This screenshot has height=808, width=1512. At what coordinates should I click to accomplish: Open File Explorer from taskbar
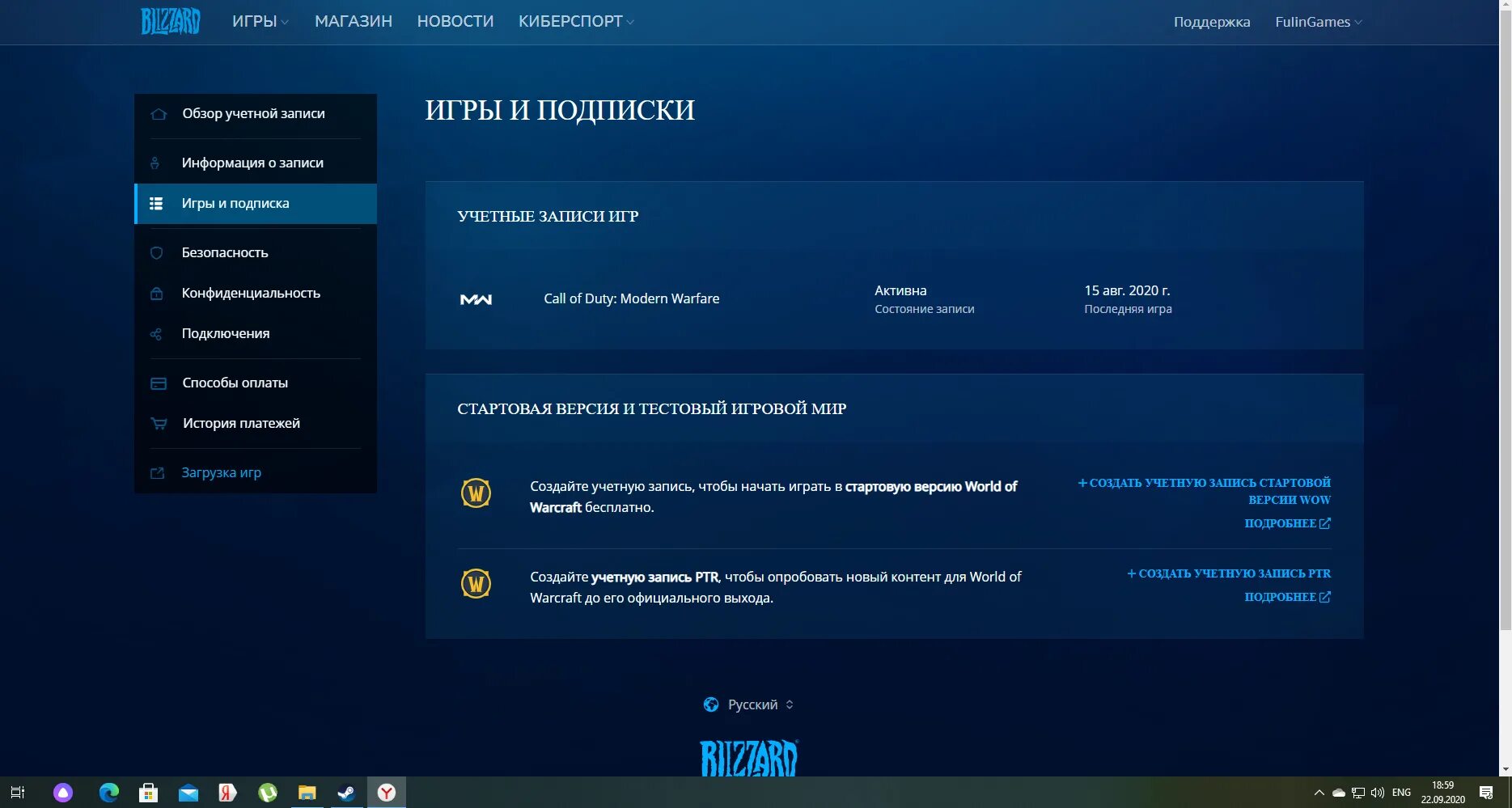(307, 793)
